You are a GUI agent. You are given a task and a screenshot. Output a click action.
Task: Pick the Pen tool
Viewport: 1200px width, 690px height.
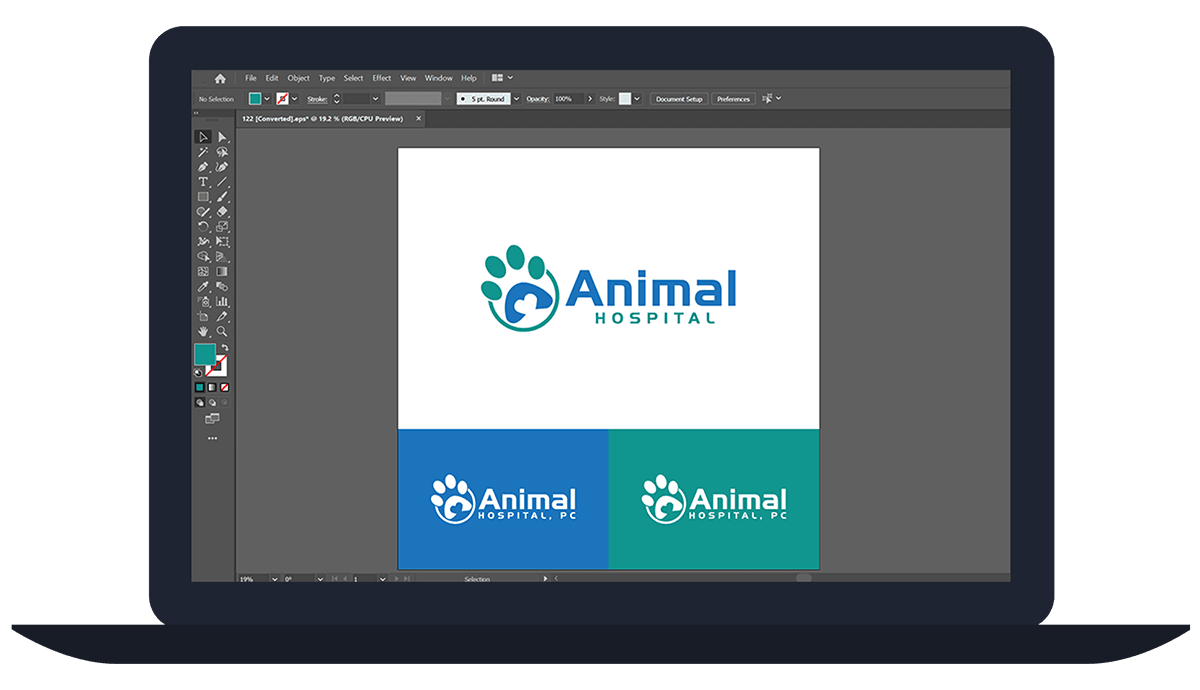click(x=202, y=166)
